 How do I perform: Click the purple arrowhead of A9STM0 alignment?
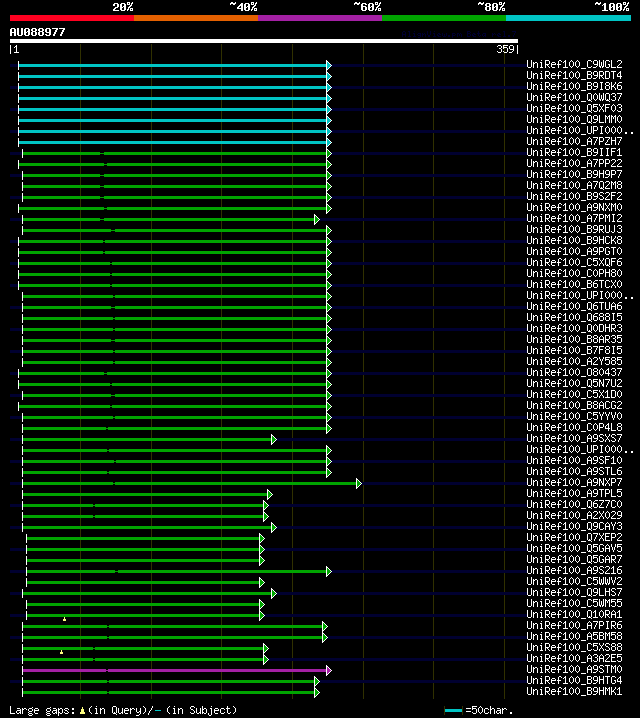coord(329,670)
